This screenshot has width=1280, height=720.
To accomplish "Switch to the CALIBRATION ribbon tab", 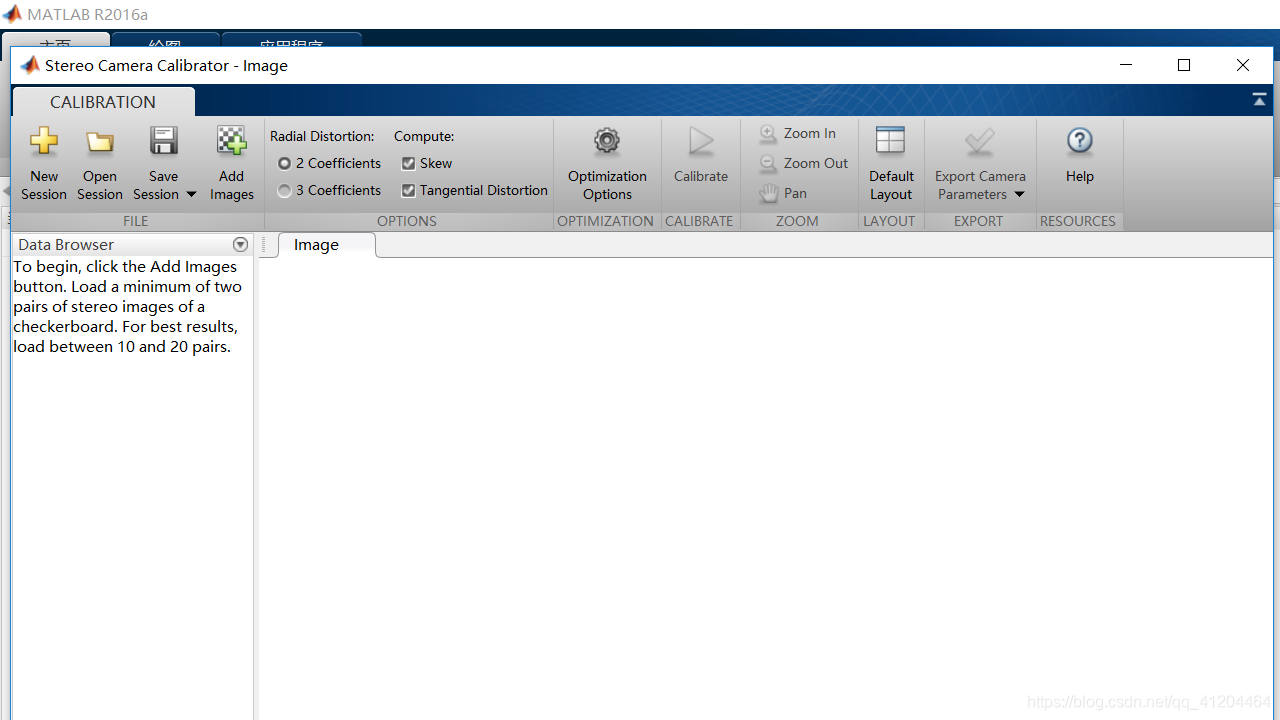I will [103, 102].
